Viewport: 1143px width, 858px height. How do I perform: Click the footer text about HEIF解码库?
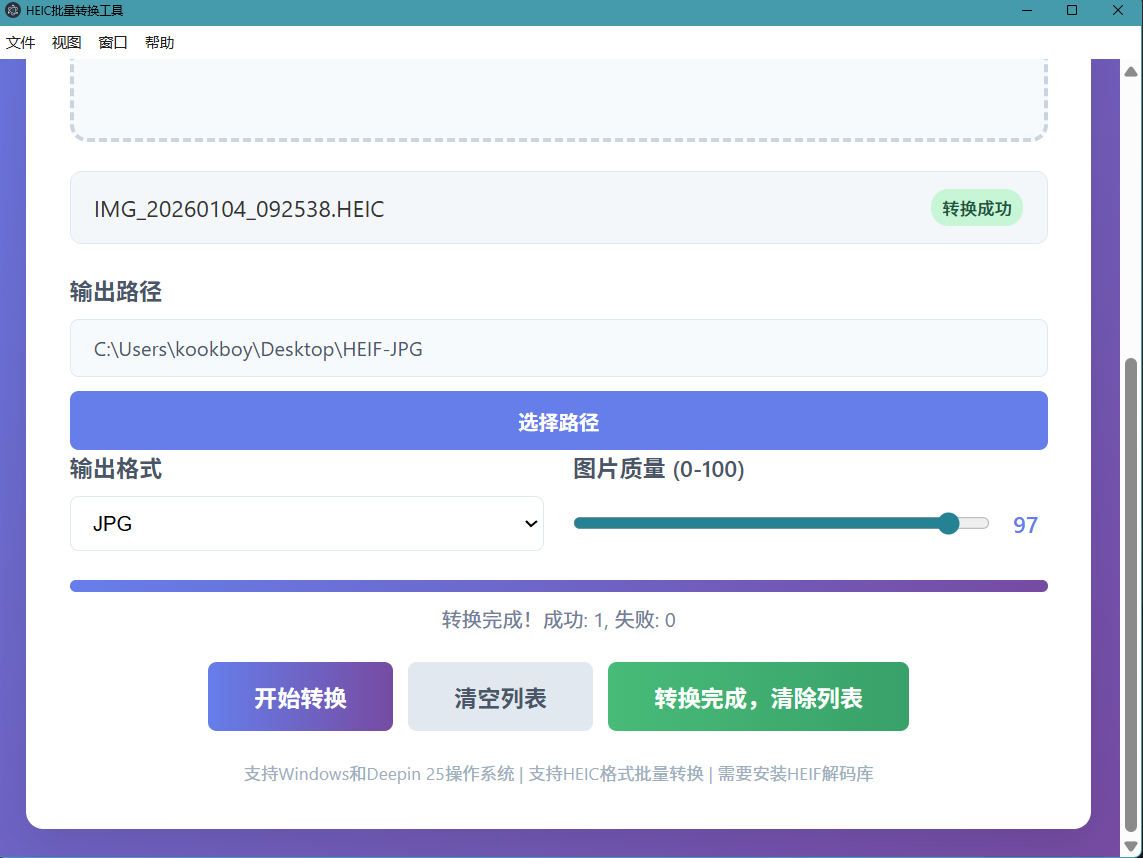click(x=558, y=773)
